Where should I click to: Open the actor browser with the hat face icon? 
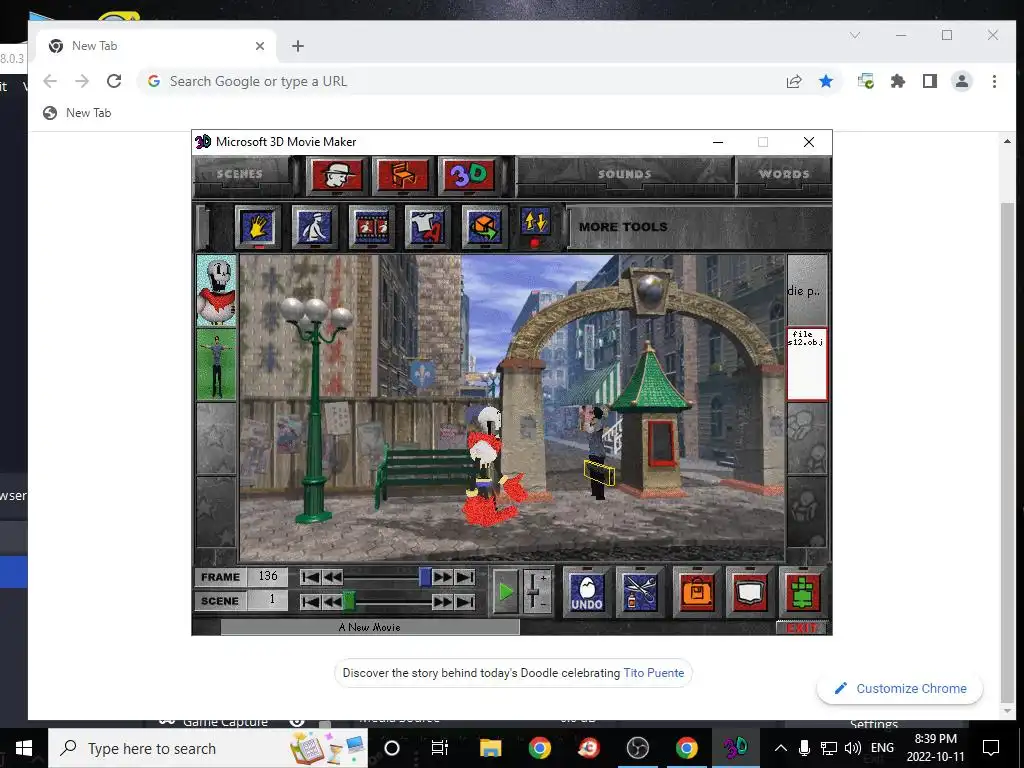pyautogui.click(x=337, y=175)
